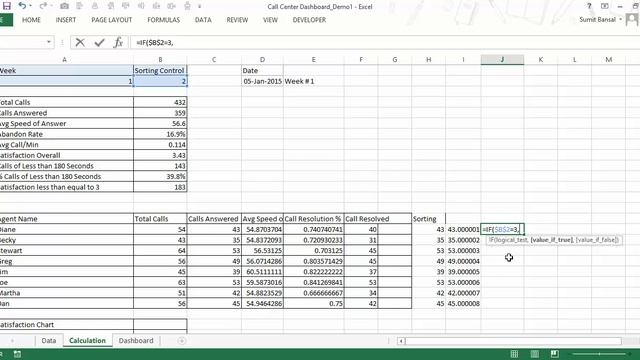640x360 pixels.
Task: Switch to Page Break Preview in status bar
Action: [554, 354]
